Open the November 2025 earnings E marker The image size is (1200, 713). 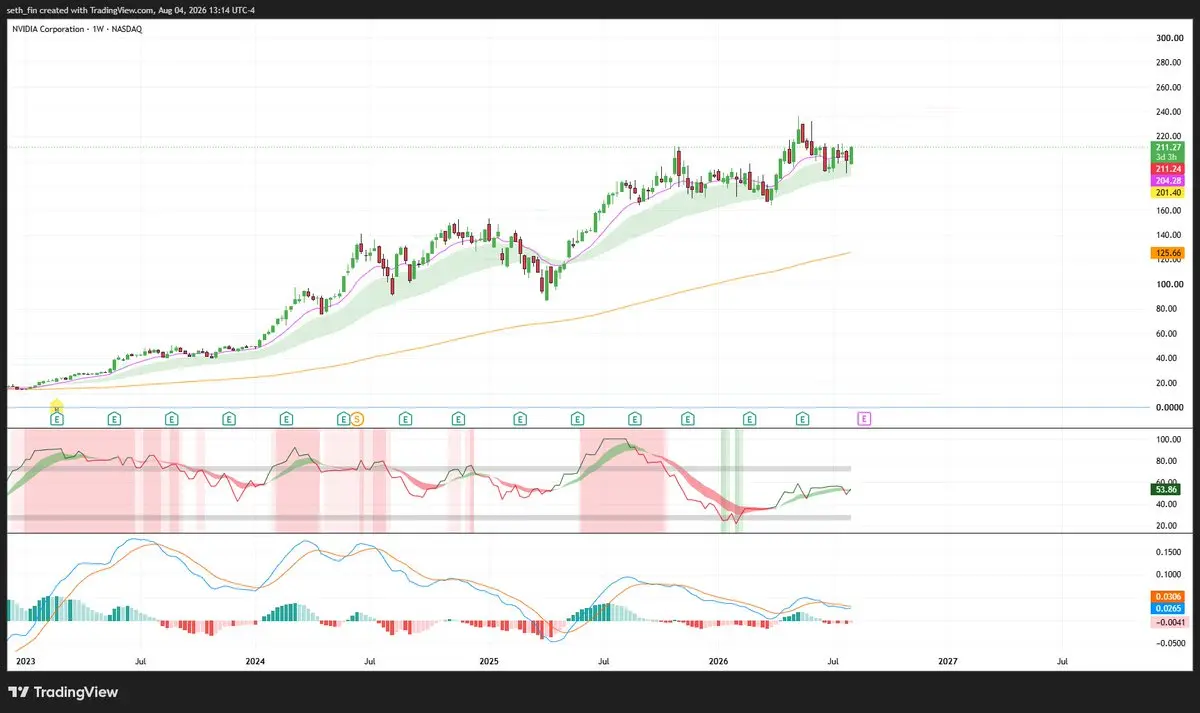point(688,419)
